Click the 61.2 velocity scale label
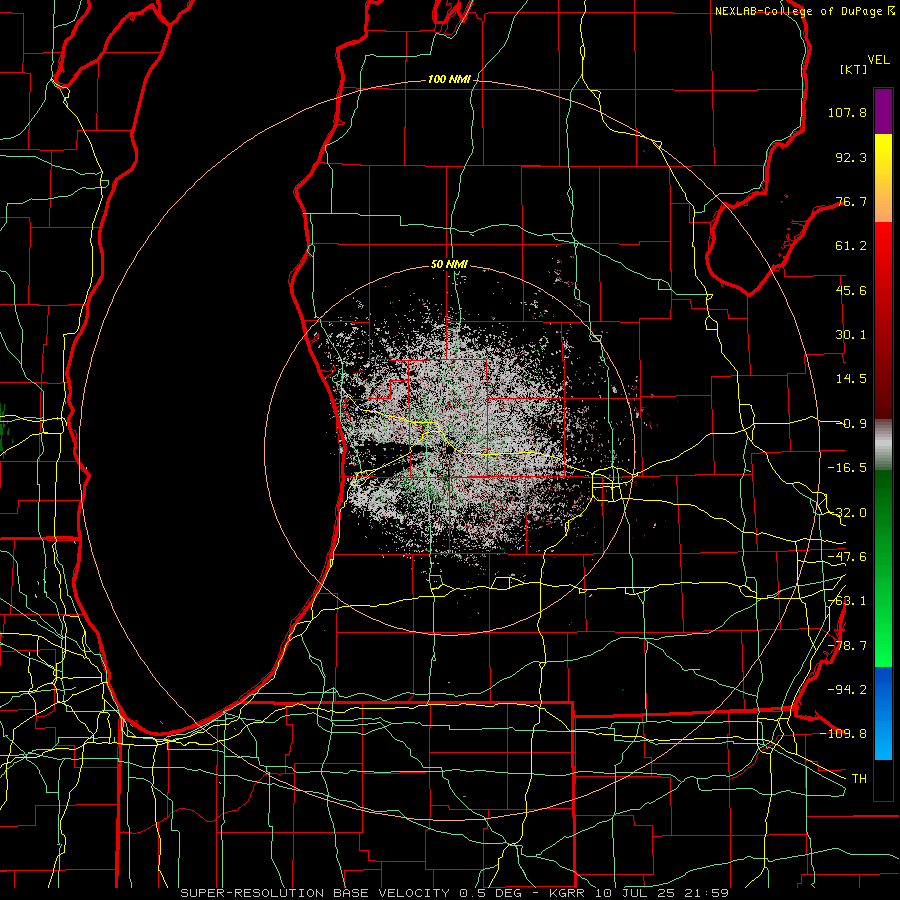 pyautogui.click(x=851, y=246)
